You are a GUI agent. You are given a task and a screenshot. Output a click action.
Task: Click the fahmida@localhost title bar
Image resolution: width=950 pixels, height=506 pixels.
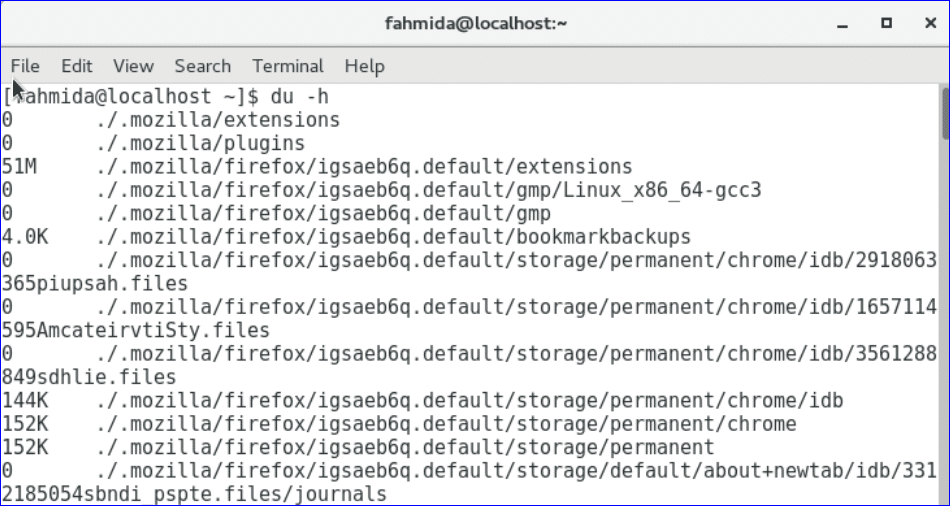(x=475, y=22)
